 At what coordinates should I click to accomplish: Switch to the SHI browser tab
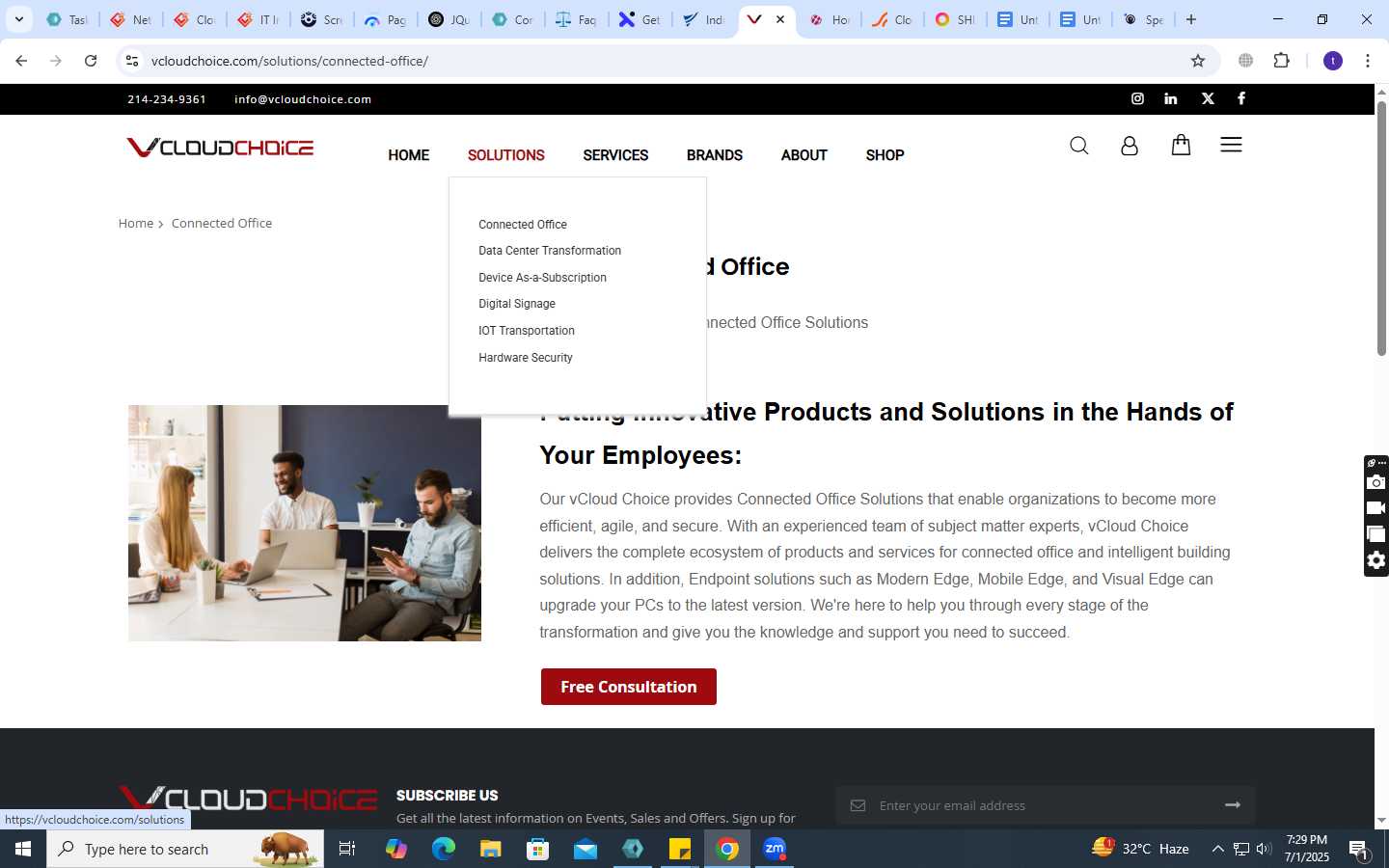coord(955,19)
